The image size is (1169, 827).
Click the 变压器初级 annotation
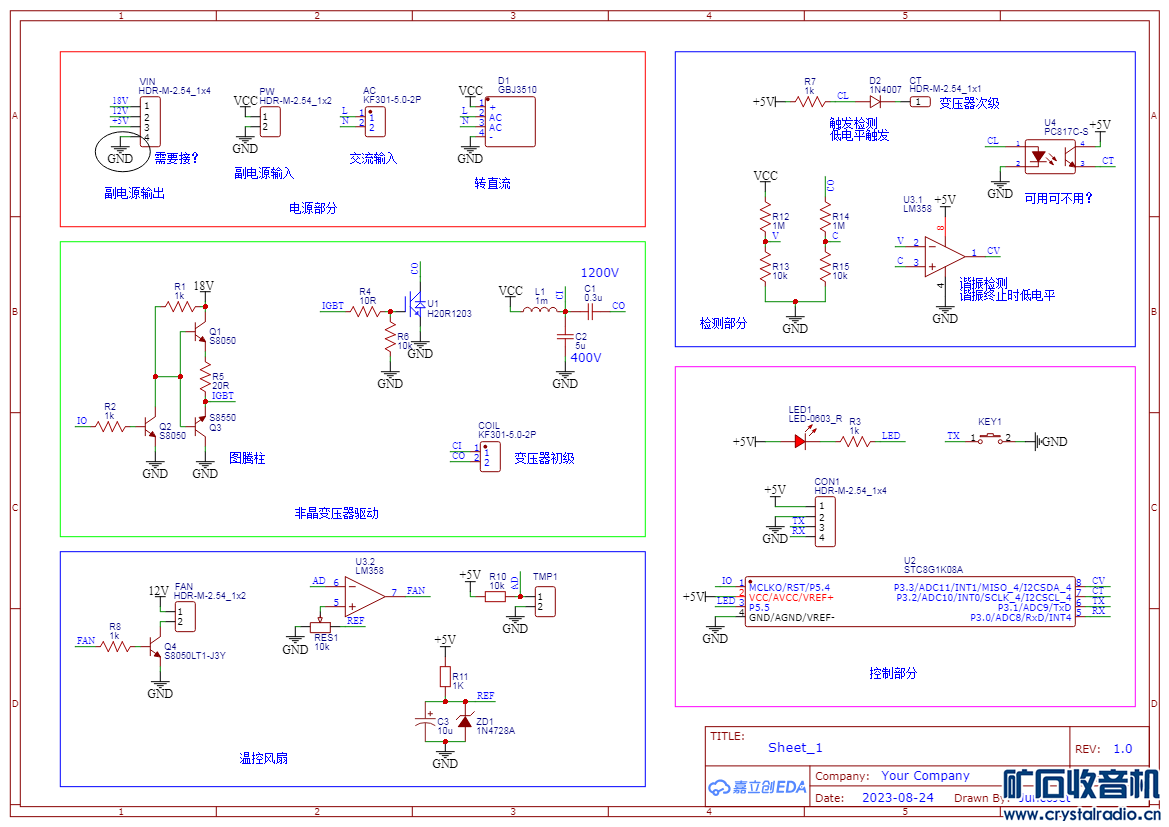point(544,458)
